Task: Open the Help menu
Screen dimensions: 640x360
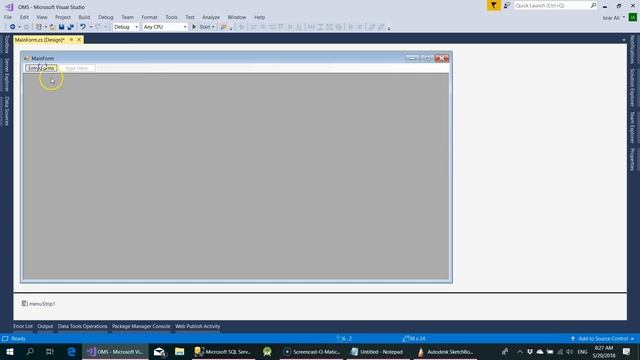Action: (x=260, y=17)
